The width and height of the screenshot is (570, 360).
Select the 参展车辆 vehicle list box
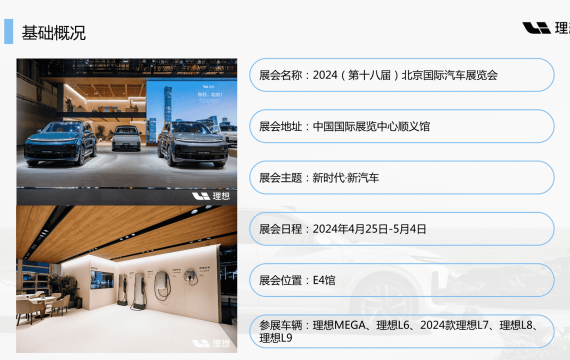[402, 331]
